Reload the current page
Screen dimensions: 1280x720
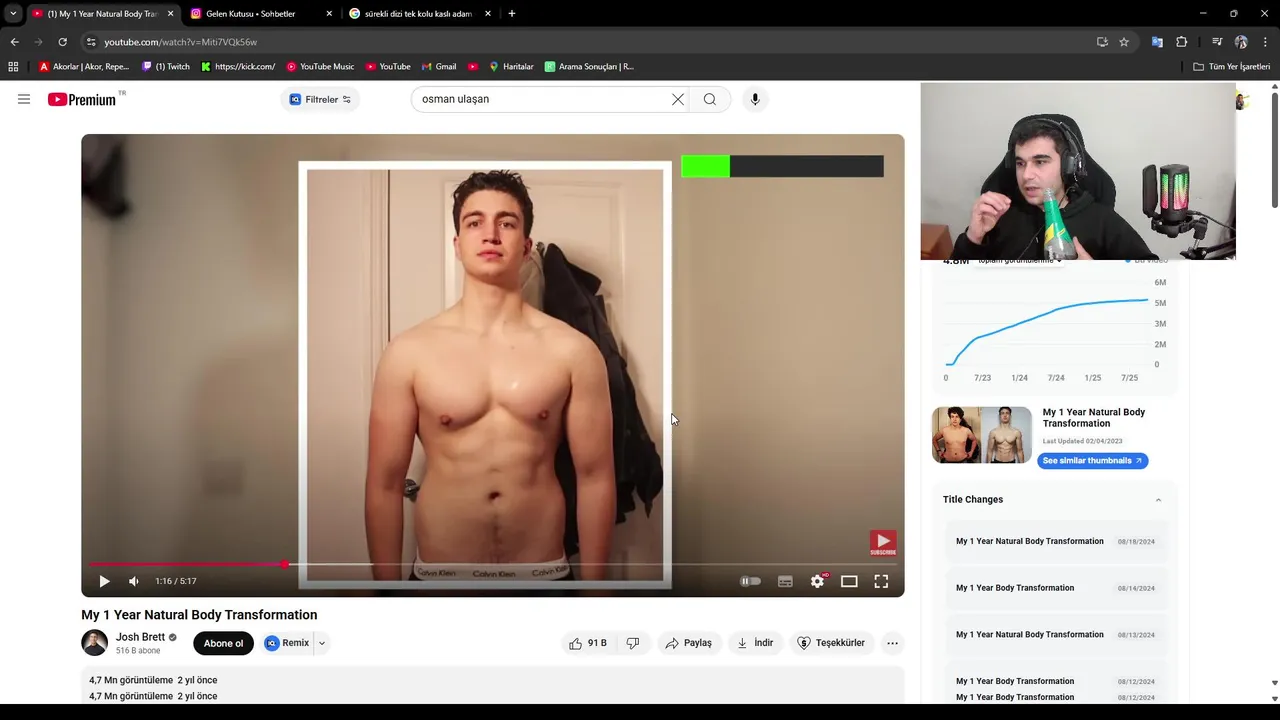pyautogui.click(x=62, y=42)
